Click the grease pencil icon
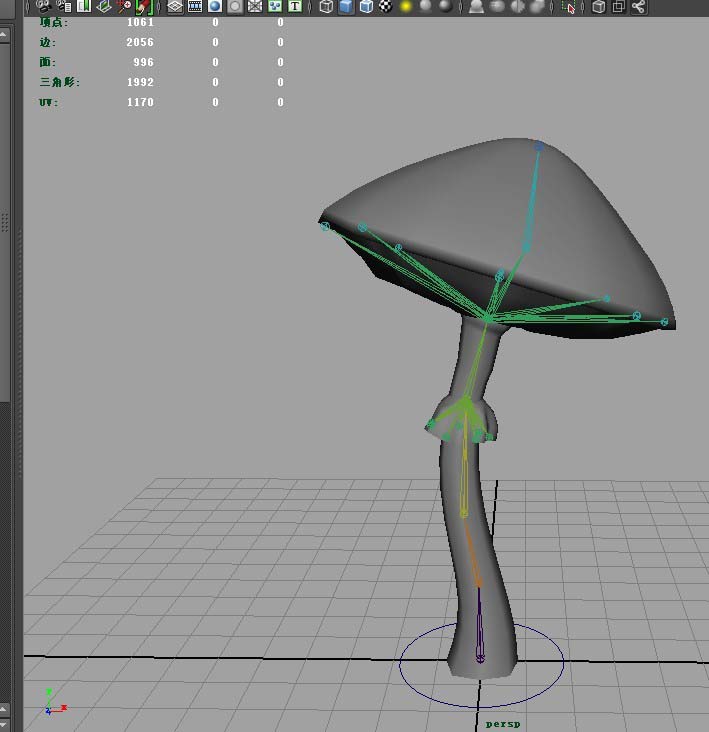 pos(144,6)
